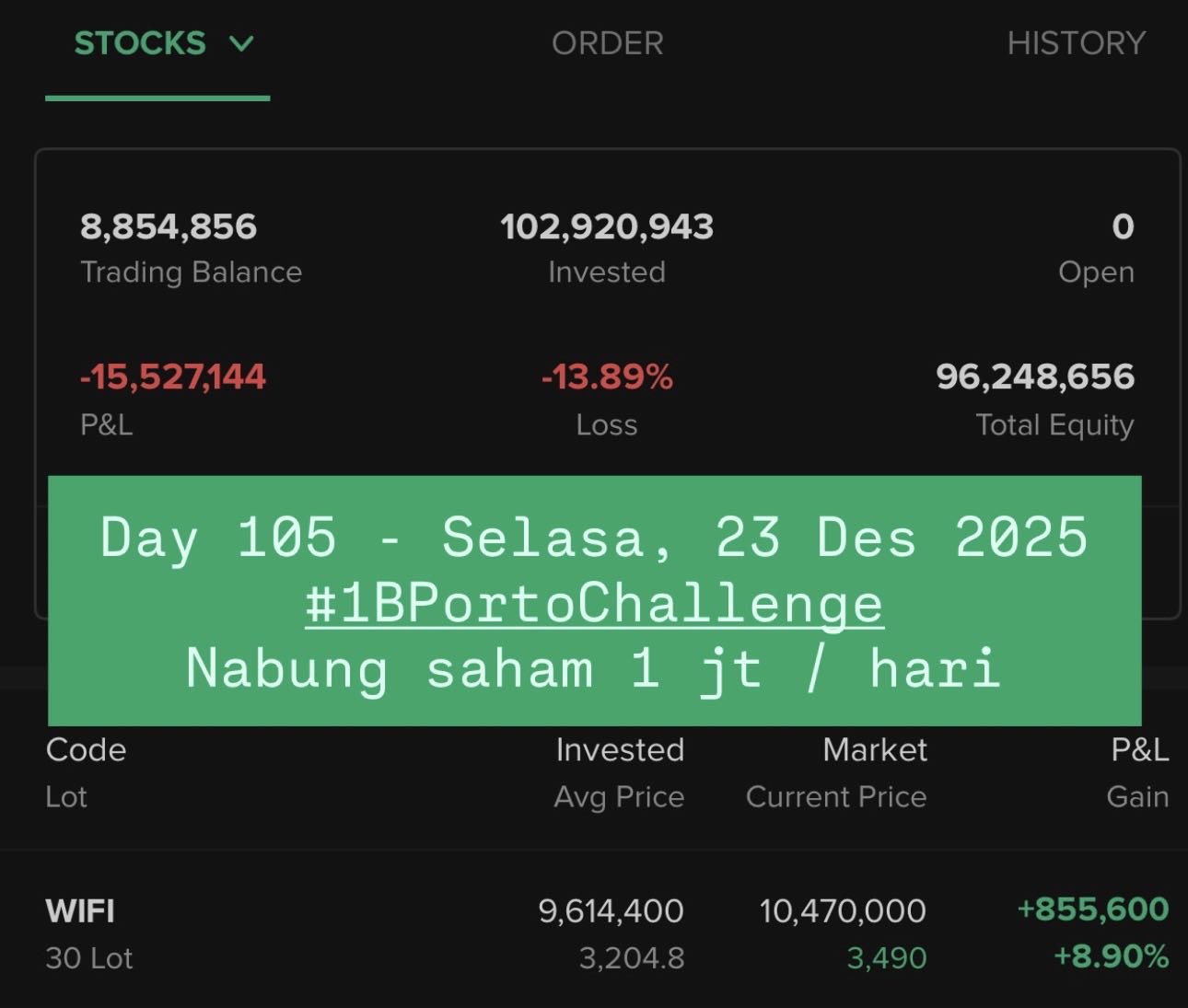Click the WIFI gain +8.90%
The image size is (1188, 1008).
click(1111, 956)
